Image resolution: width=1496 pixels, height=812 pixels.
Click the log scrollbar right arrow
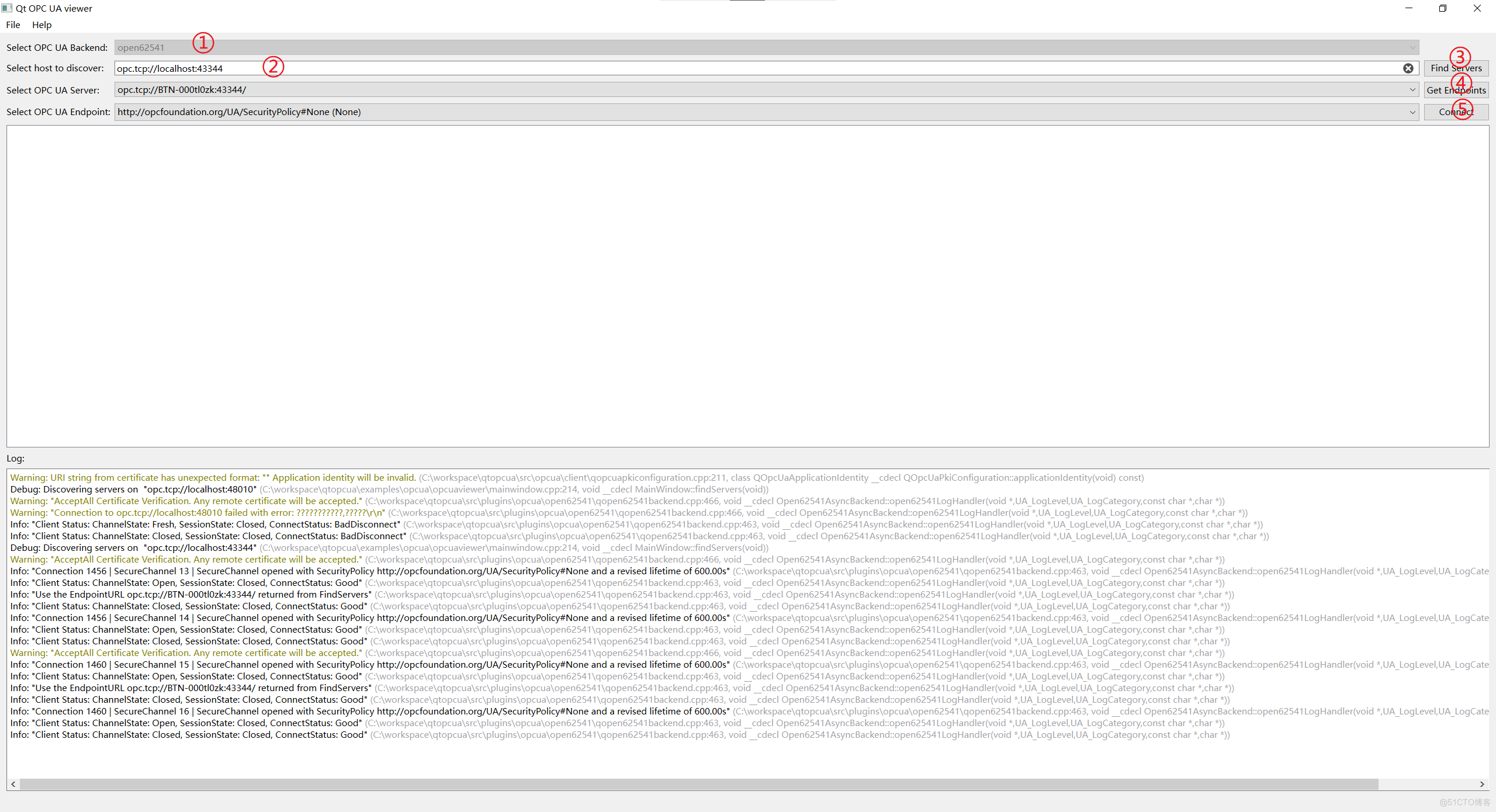1482,784
